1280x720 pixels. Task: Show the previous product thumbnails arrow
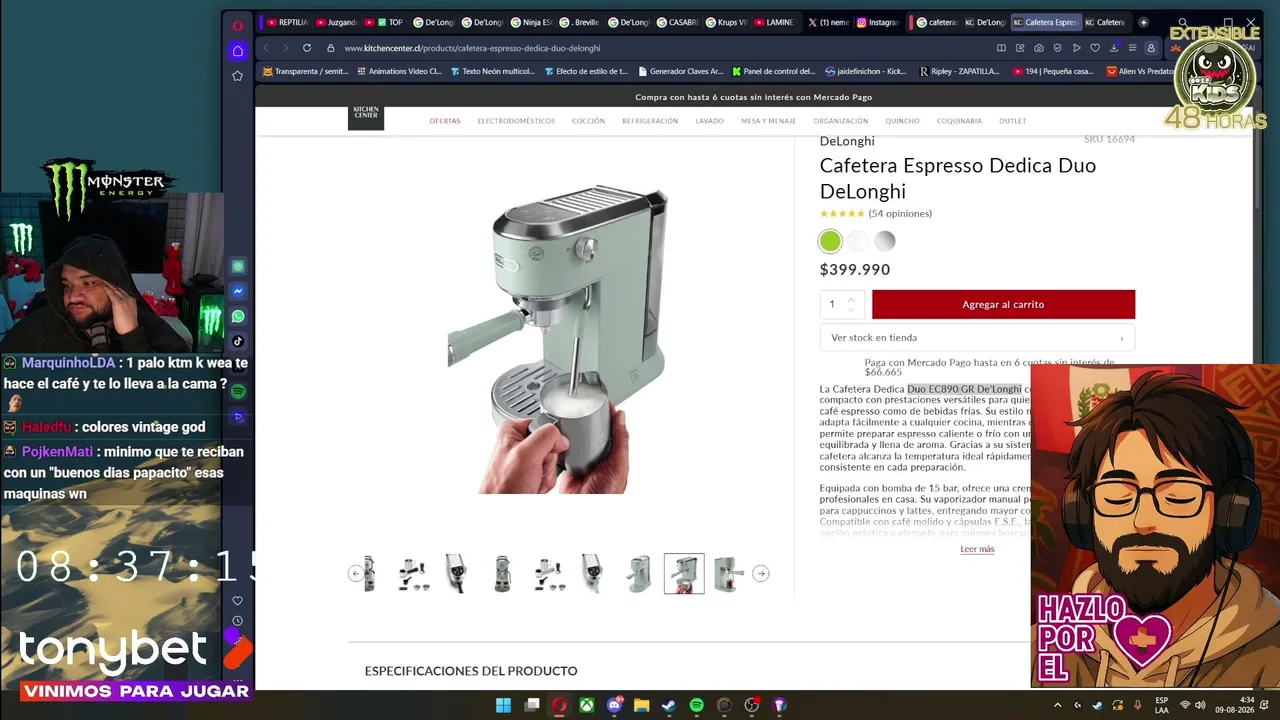pos(356,573)
